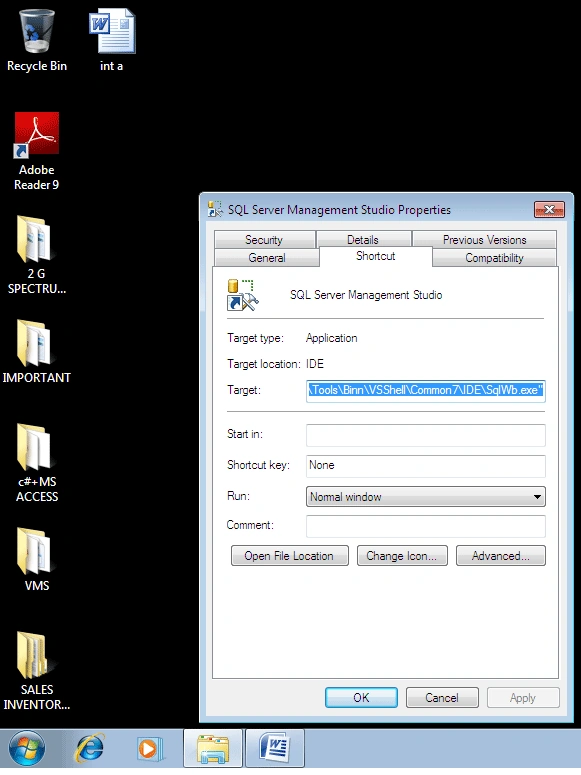
Task: Click the Change Icon... button
Action: 402,556
